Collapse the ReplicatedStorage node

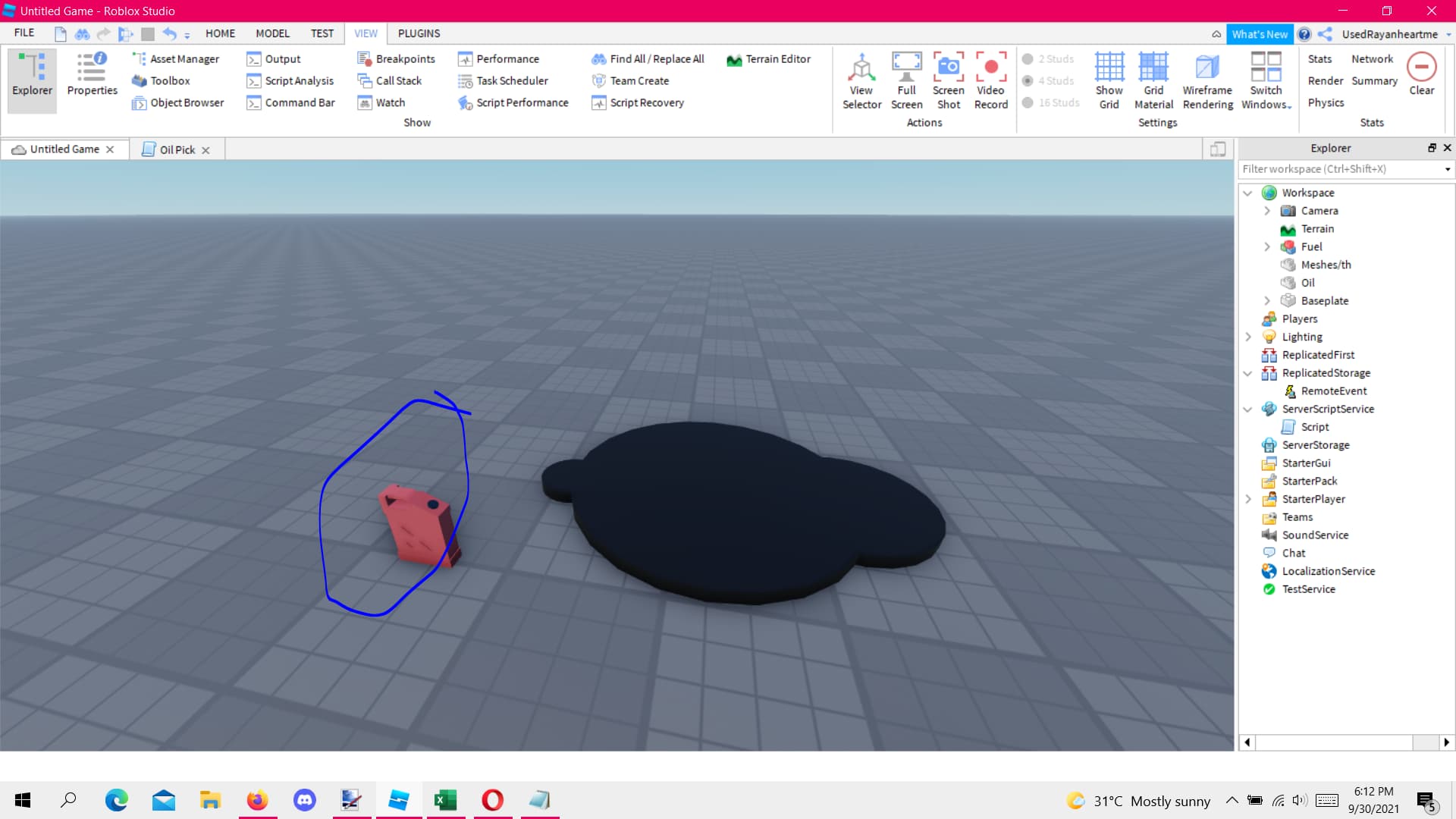(x=1247, y=373)
